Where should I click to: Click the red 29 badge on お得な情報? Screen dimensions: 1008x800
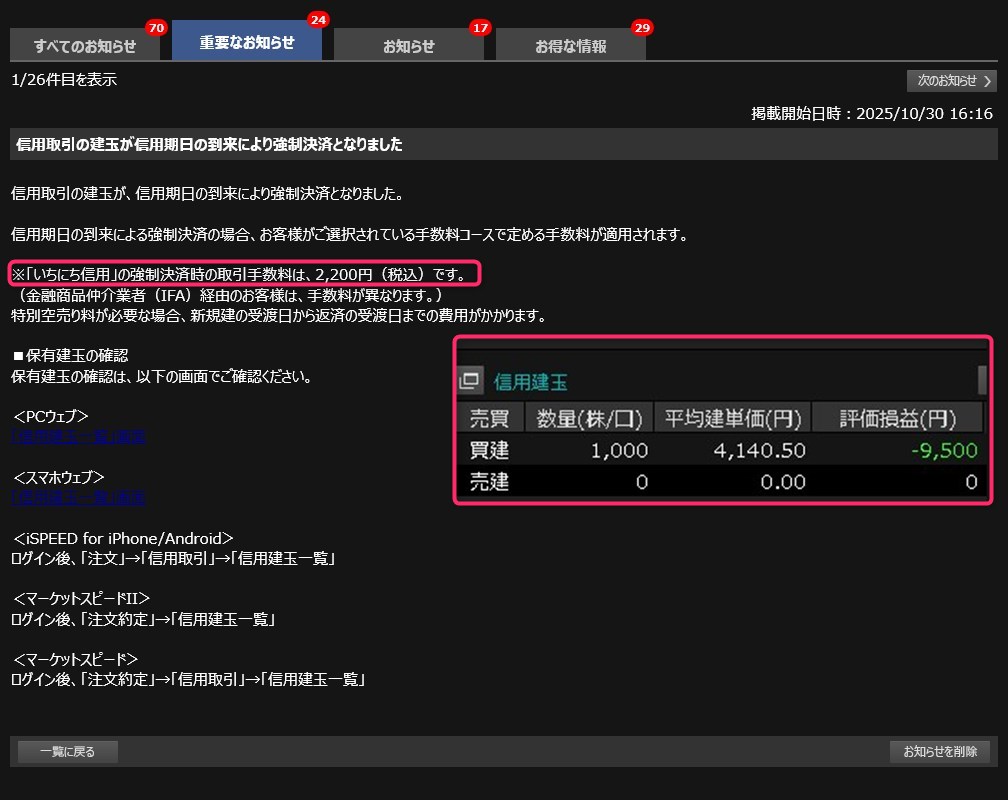pos(642,28)
